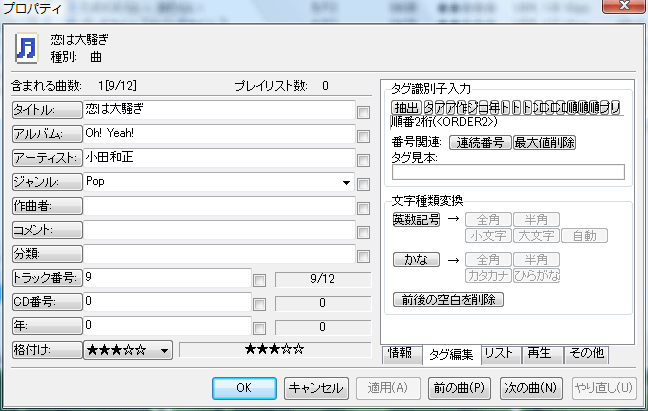
Task: Toggle the checkbox beside the タイトル field
Action: pos(363,109)
